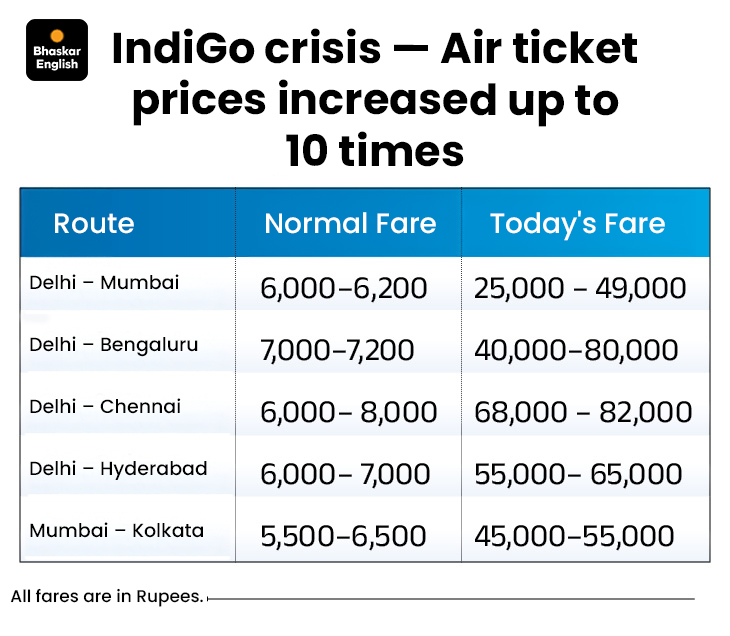Click the Delhi – Chennai route cell
The height and width of the screenshot is (636, 730).
[x=105, y=407]
